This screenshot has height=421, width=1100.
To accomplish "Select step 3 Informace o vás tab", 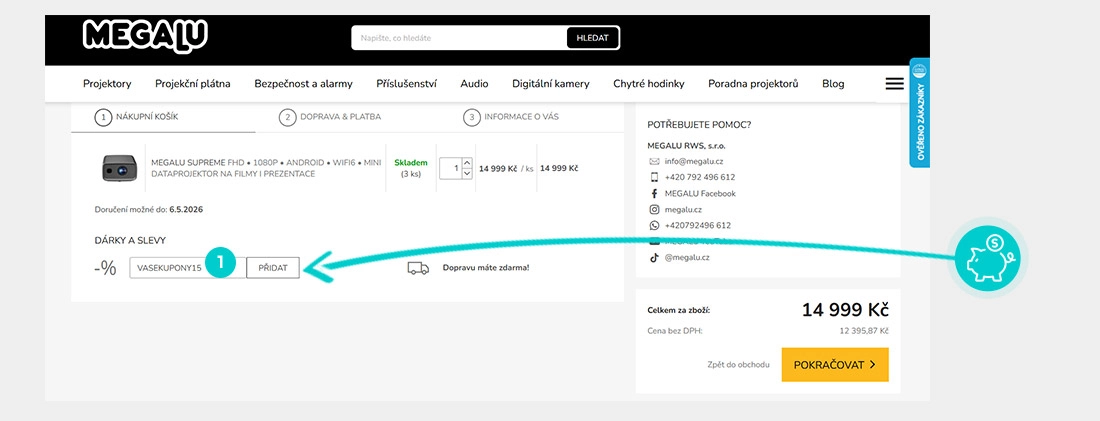I will tap(511, 117).
